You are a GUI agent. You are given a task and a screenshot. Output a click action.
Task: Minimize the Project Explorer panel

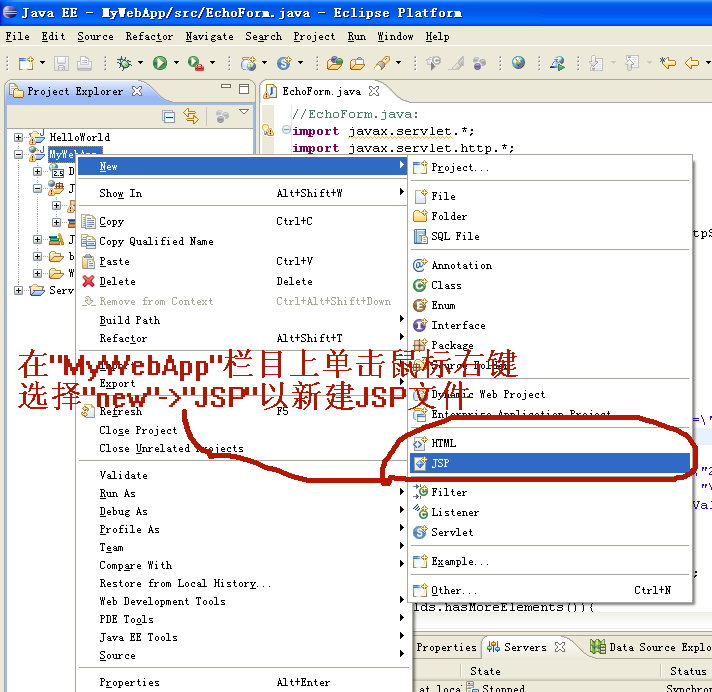click(226, 86)
